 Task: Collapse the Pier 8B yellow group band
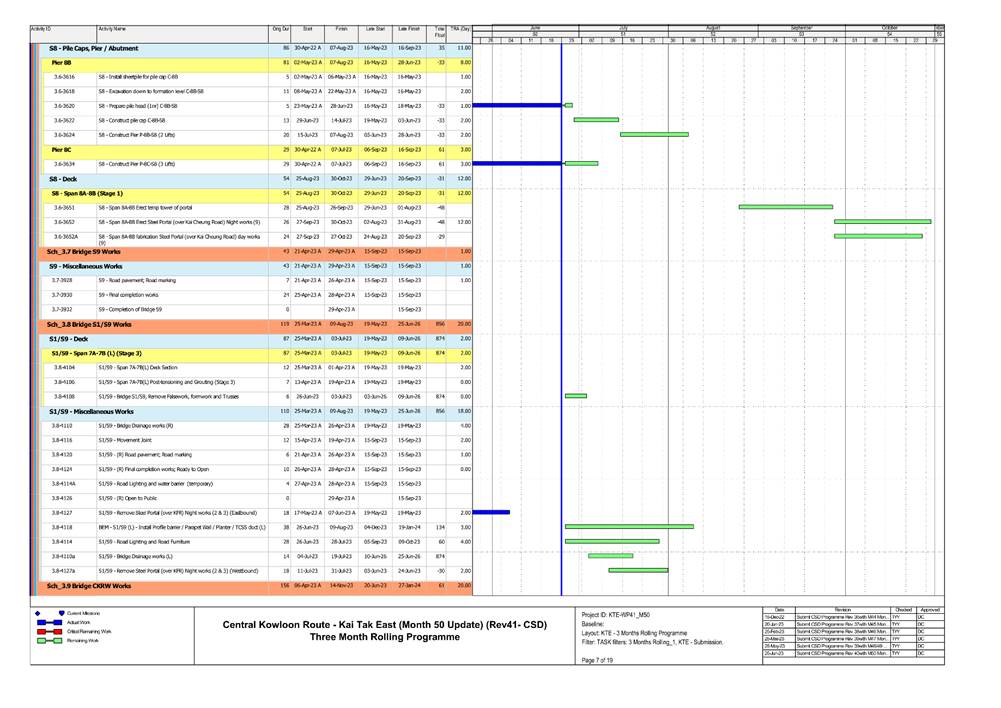click(62, 62)
